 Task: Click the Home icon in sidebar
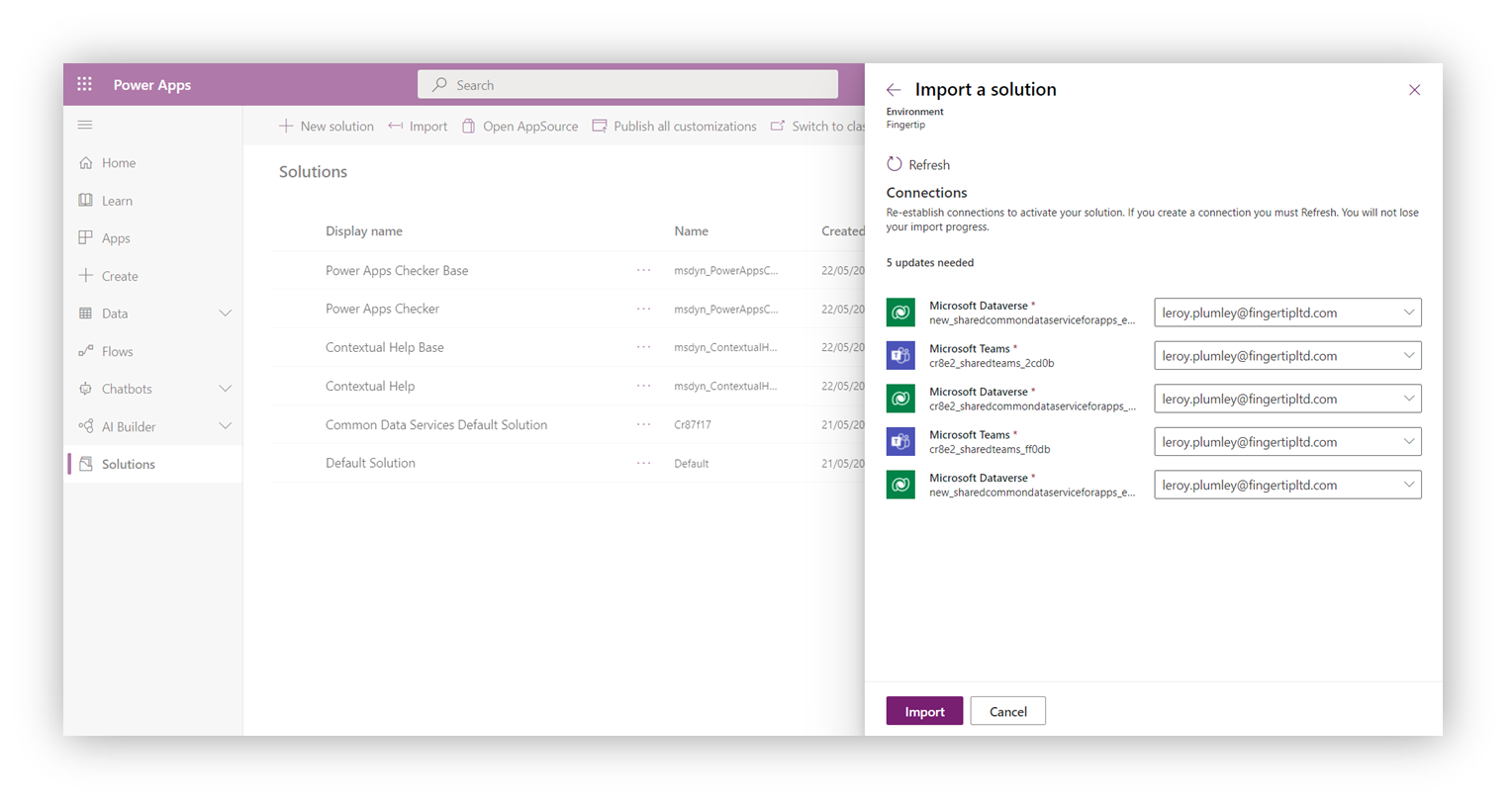[x=86, y=162]
